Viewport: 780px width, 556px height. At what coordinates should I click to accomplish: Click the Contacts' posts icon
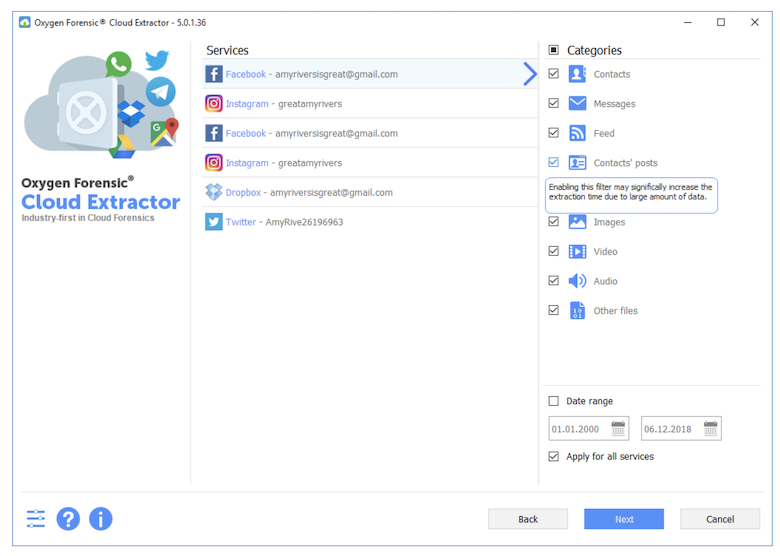point(577,163)
